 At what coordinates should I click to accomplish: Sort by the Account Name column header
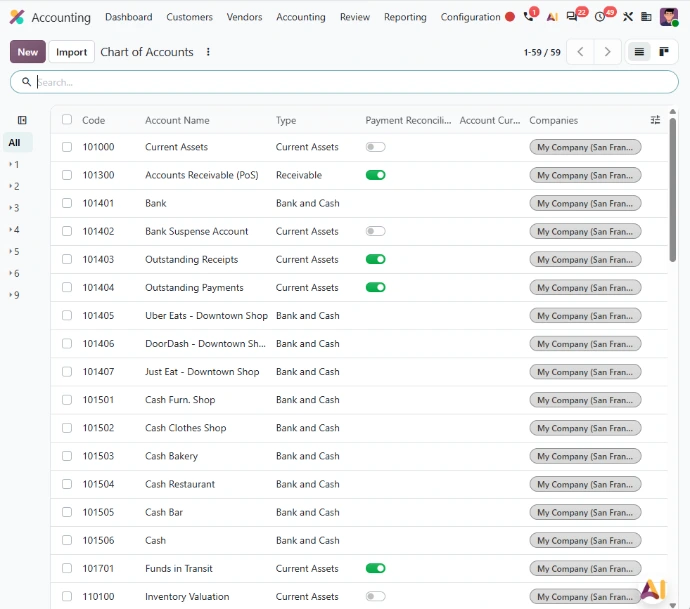click(x=177, y=120)
